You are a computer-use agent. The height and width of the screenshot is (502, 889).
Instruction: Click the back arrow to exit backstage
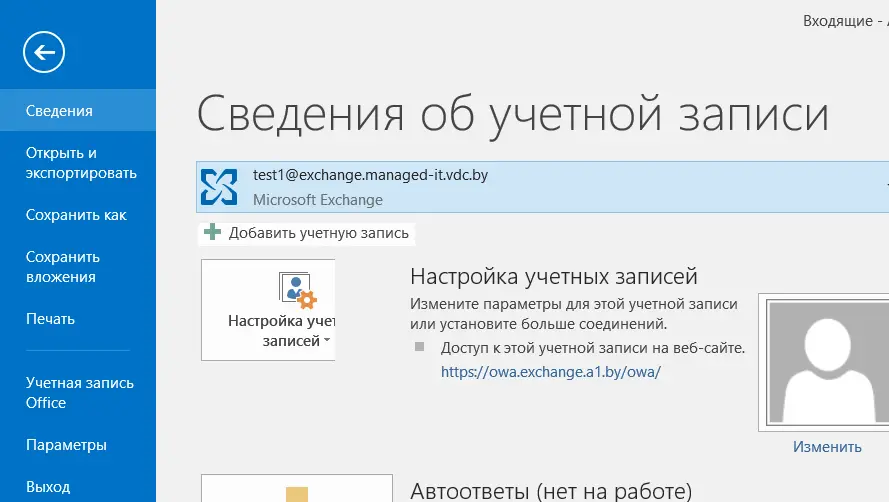click(x=45, y=51)
